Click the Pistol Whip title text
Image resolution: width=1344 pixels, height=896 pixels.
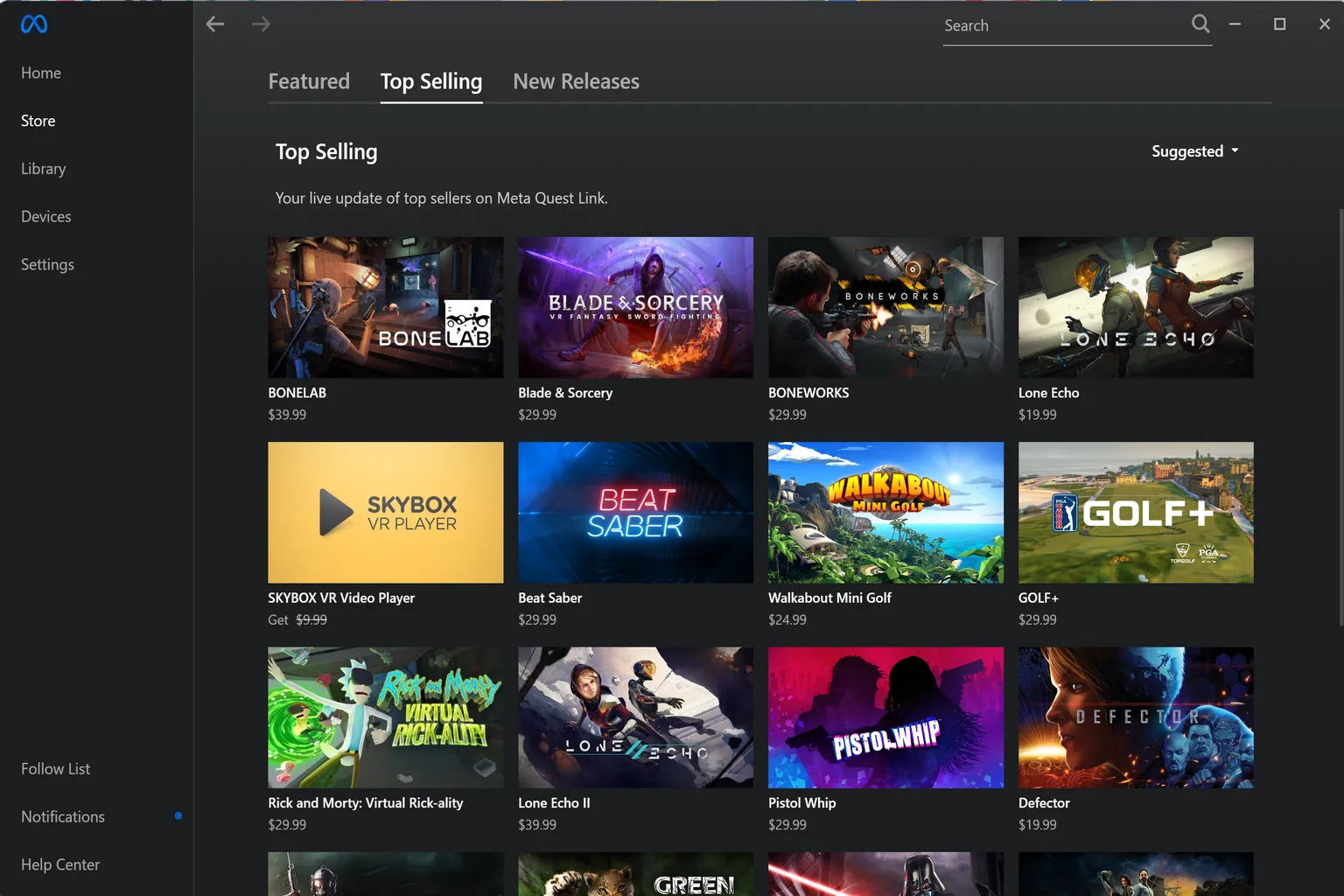point(802,802)
